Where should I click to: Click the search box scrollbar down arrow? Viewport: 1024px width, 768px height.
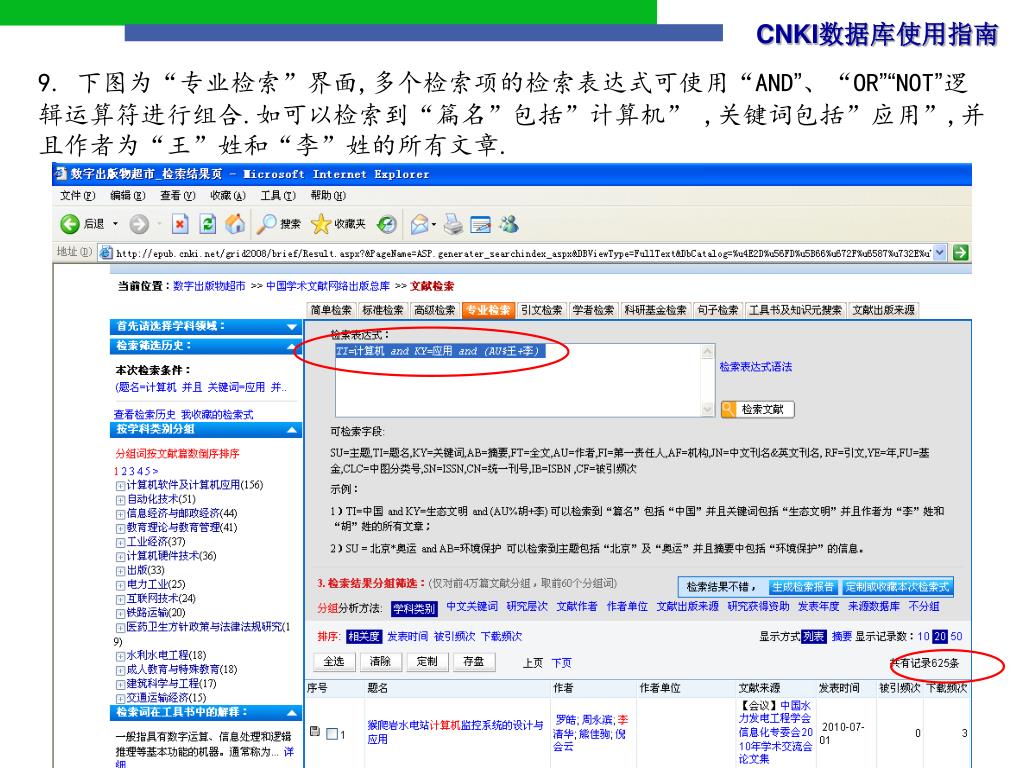[x=707, y=409]
